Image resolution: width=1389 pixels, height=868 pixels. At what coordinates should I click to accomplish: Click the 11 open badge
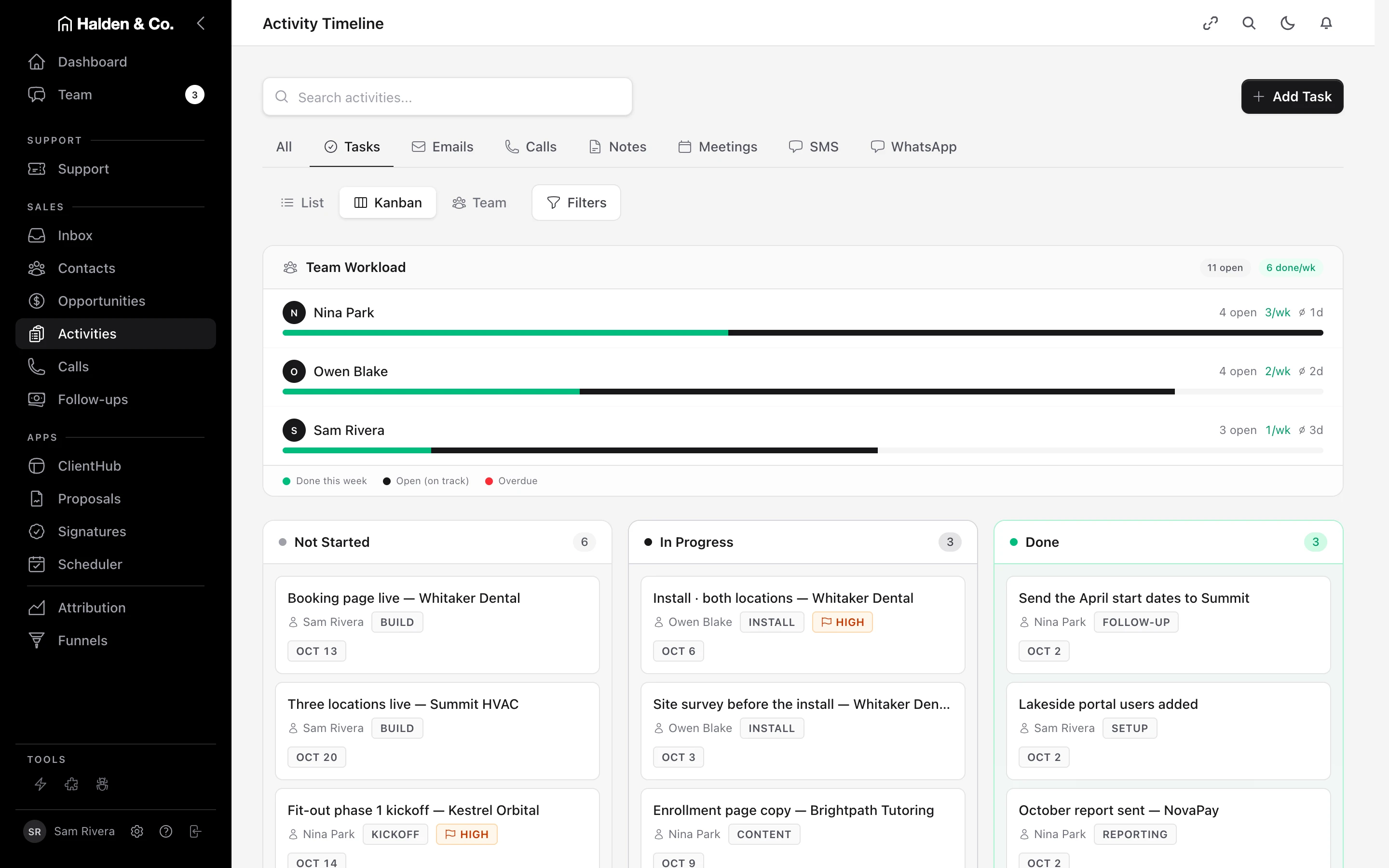pyautogui.click(x=1224, y=268)
